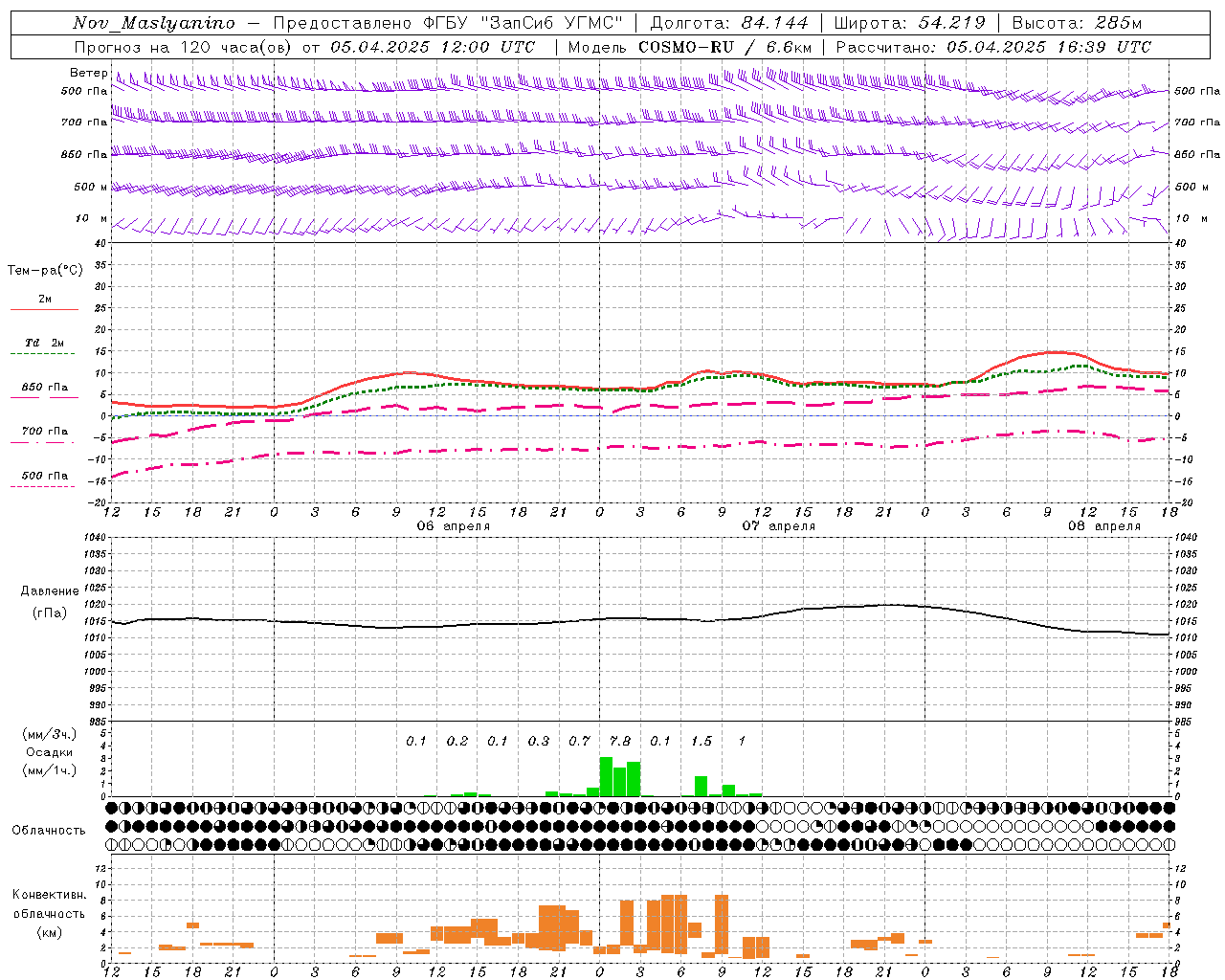Screen dimensions: 1225x980
Task: Click the Тем-ра(°C) axis title
Action: tap(45, 271)
